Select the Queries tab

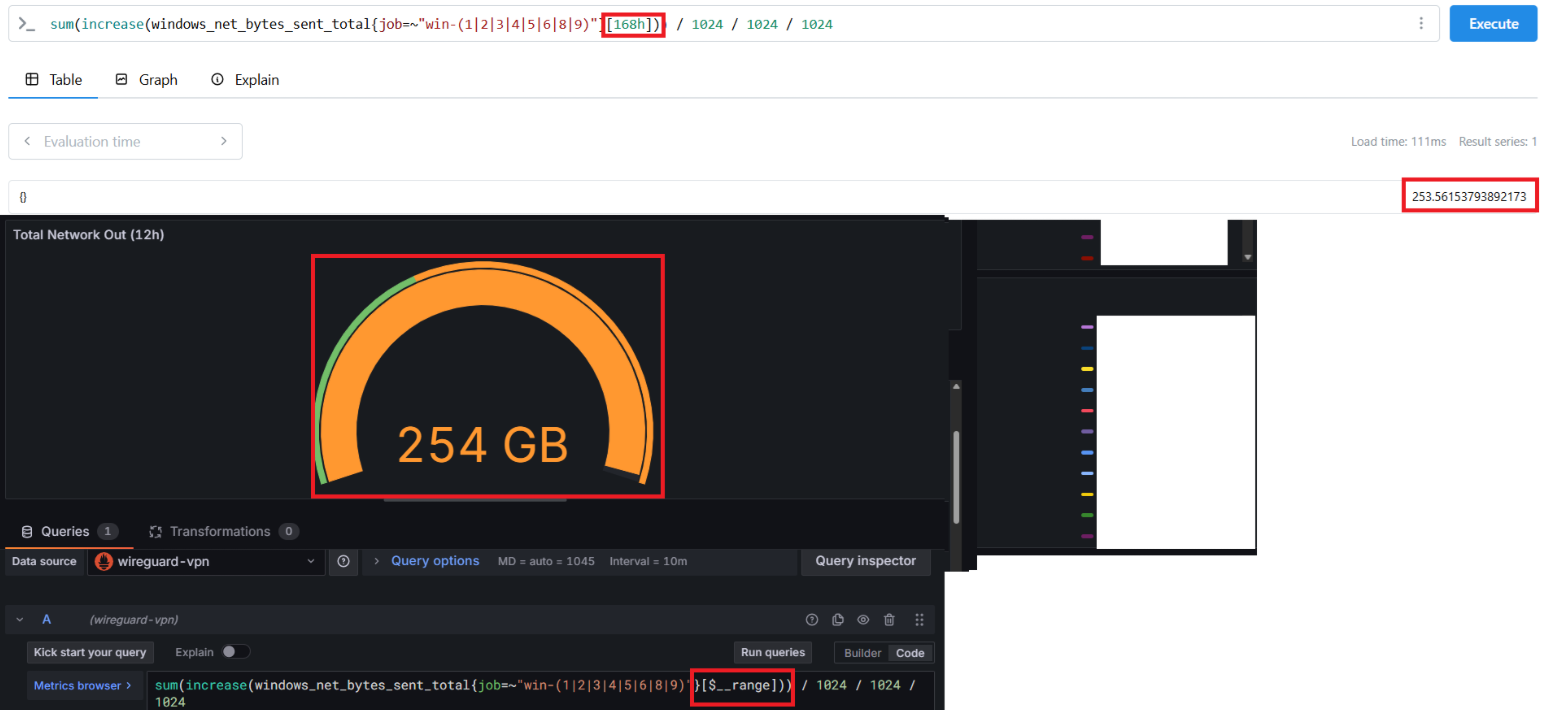[x=69, y=531]
